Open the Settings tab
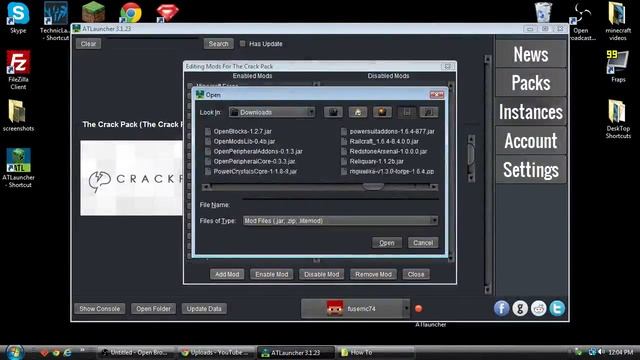The height and width of the screenshot is (360, 640). click(x=531, y=170)
